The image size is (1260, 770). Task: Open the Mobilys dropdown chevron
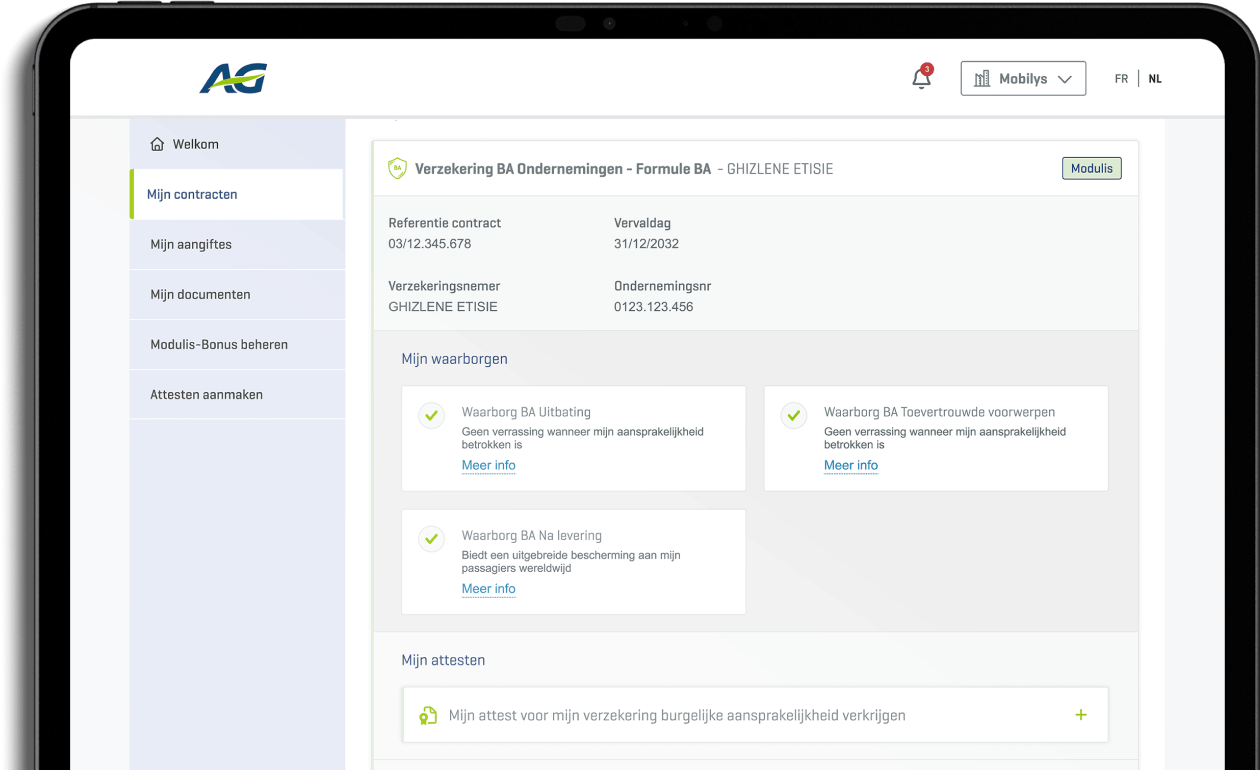click(x=1064, y=79)
